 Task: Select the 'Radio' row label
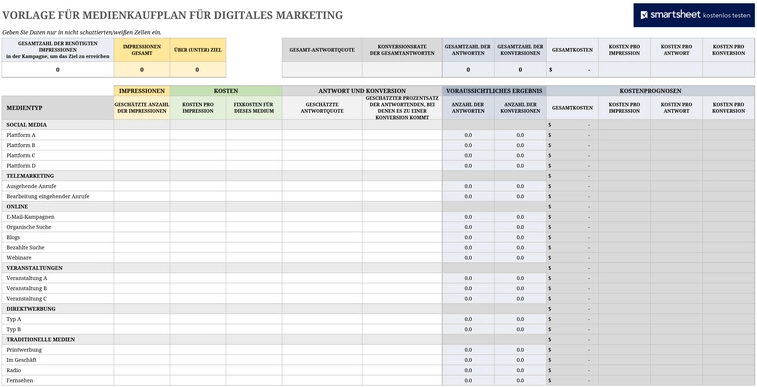13,370
